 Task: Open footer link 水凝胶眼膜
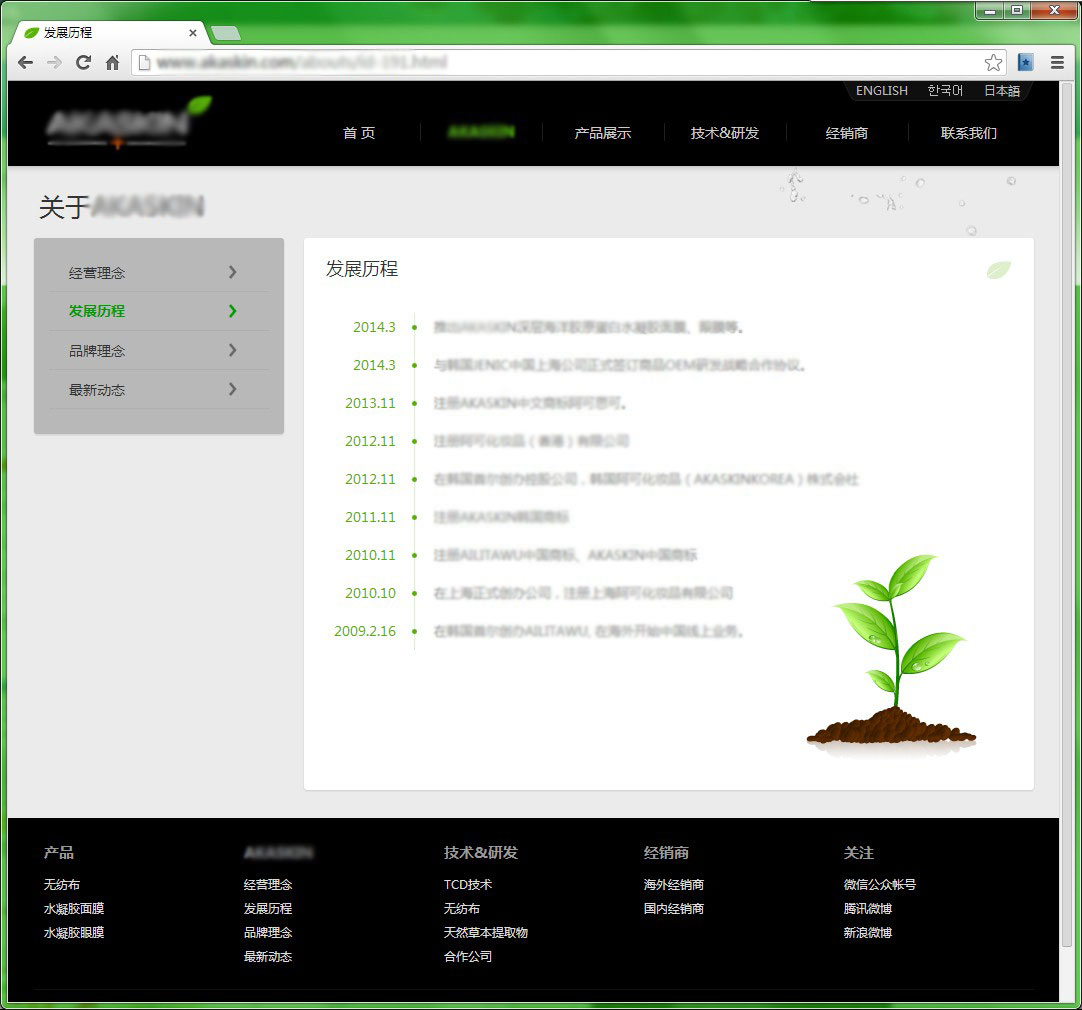74,933
